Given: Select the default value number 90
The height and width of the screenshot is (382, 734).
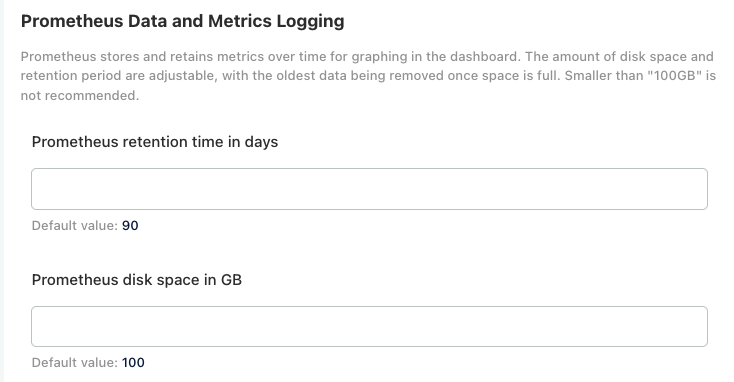Looking at the screenshot, I should click(x=130, y=226).
